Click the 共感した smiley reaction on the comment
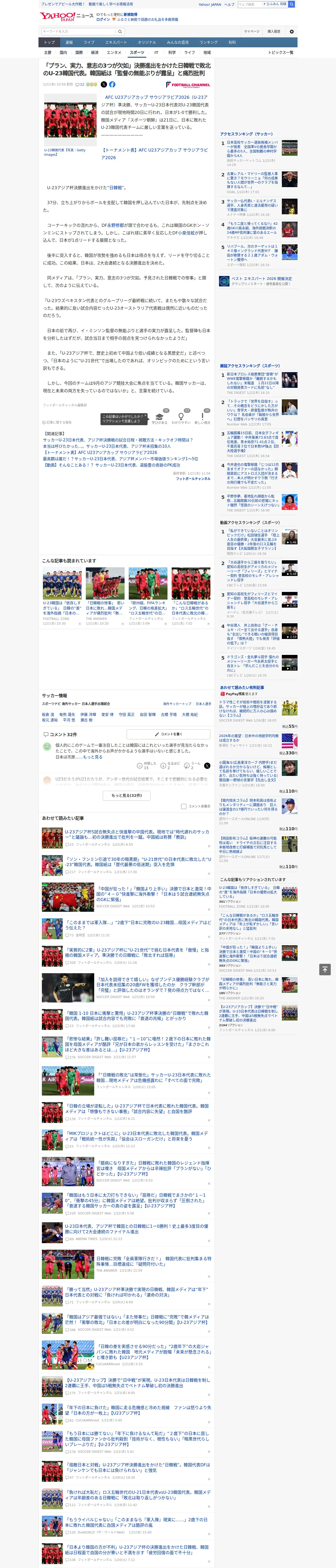 [140, 766]
